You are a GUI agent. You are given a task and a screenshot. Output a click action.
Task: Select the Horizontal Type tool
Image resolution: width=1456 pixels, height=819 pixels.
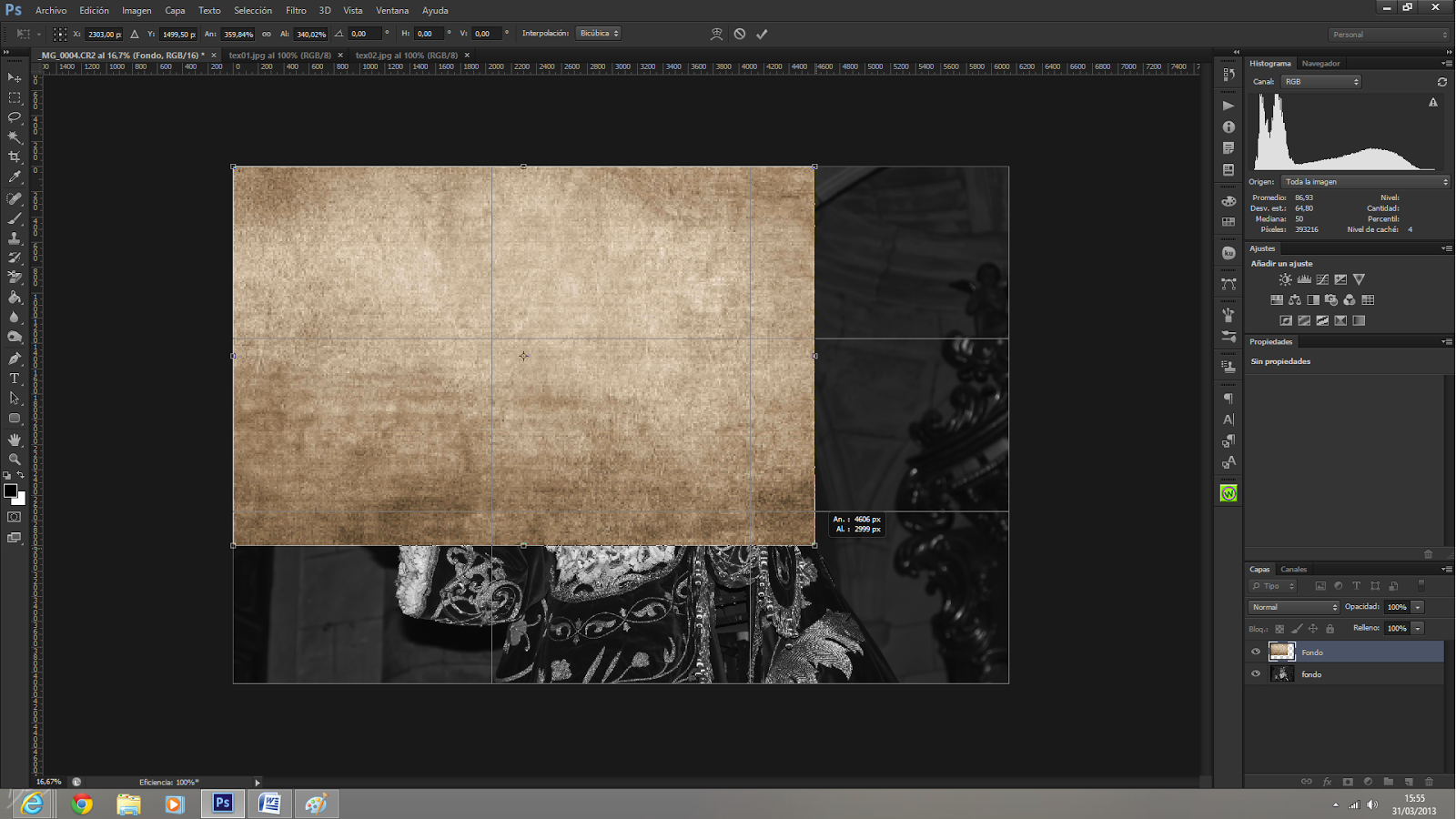coord(15,379)
